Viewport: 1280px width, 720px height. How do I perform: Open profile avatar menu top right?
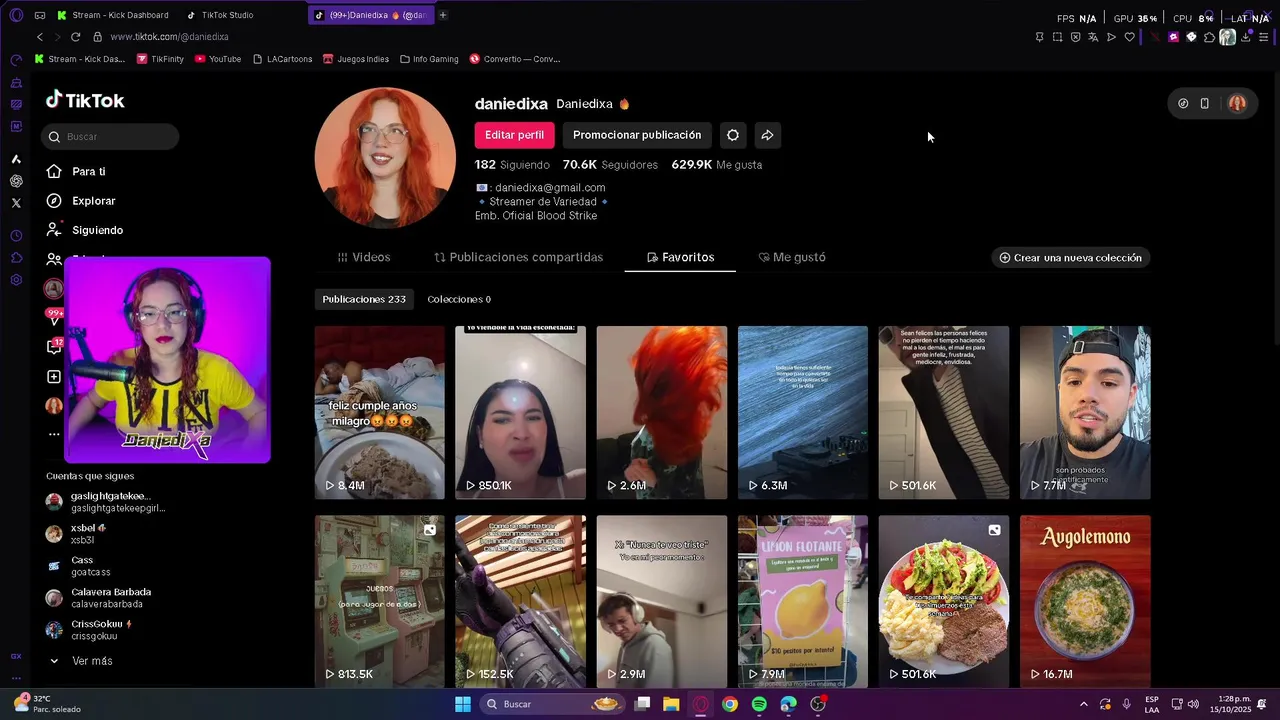tap(1237, 103)
